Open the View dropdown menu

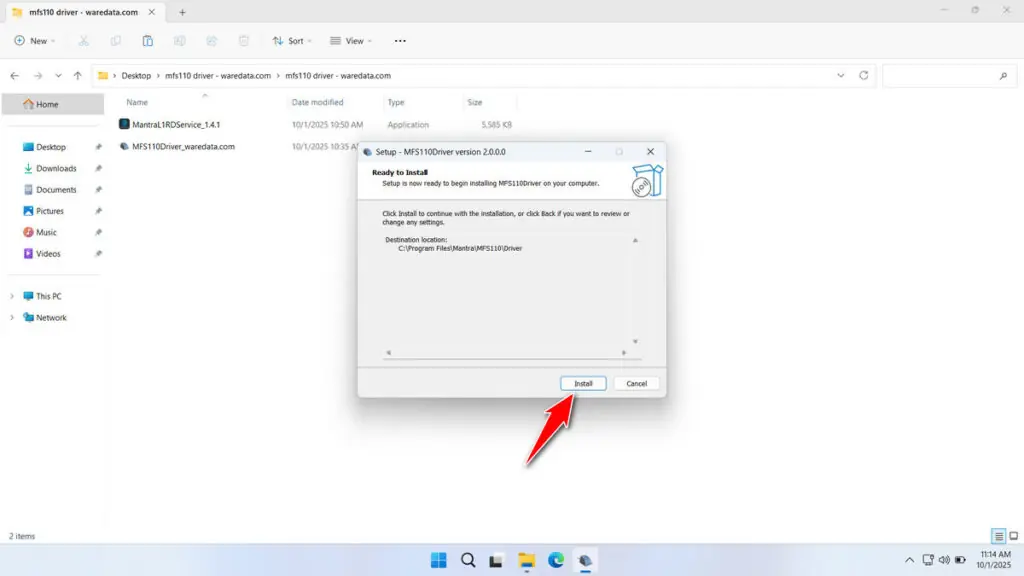[x=350, y=40]
